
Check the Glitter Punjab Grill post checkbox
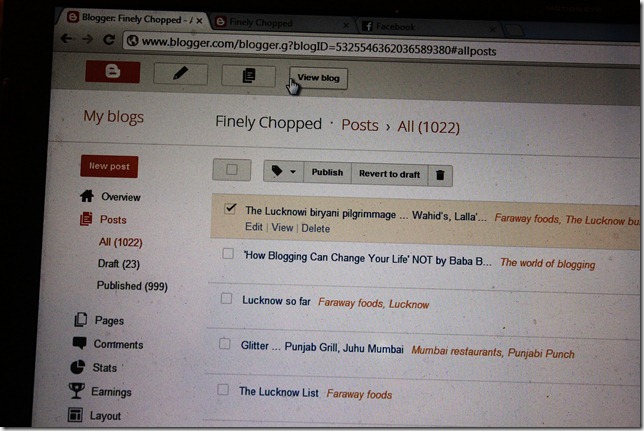pos(225,343)
